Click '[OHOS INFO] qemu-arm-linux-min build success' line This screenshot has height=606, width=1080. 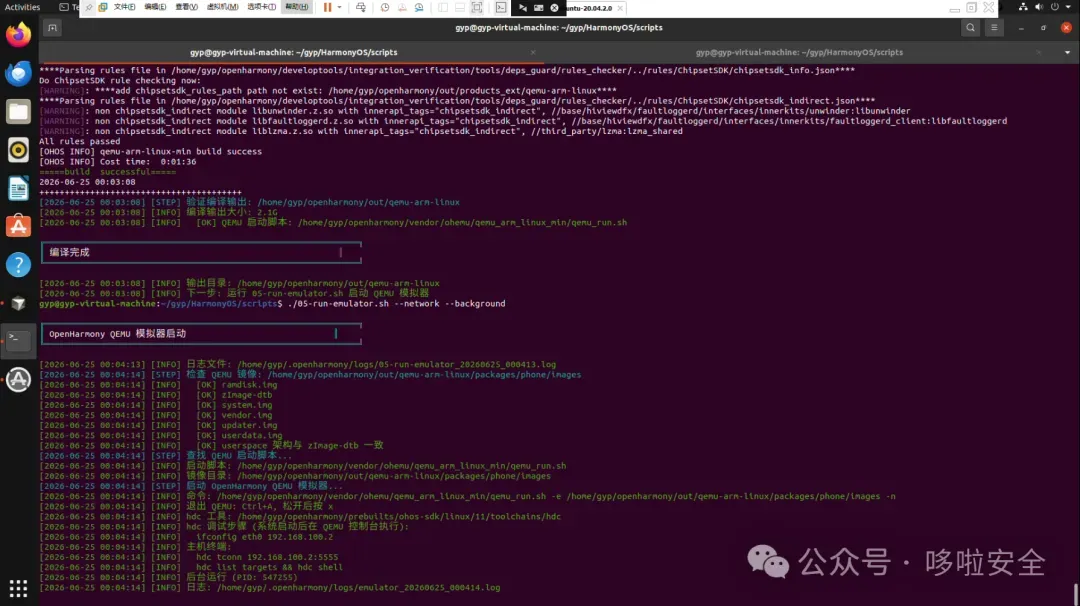click(150, 152)
